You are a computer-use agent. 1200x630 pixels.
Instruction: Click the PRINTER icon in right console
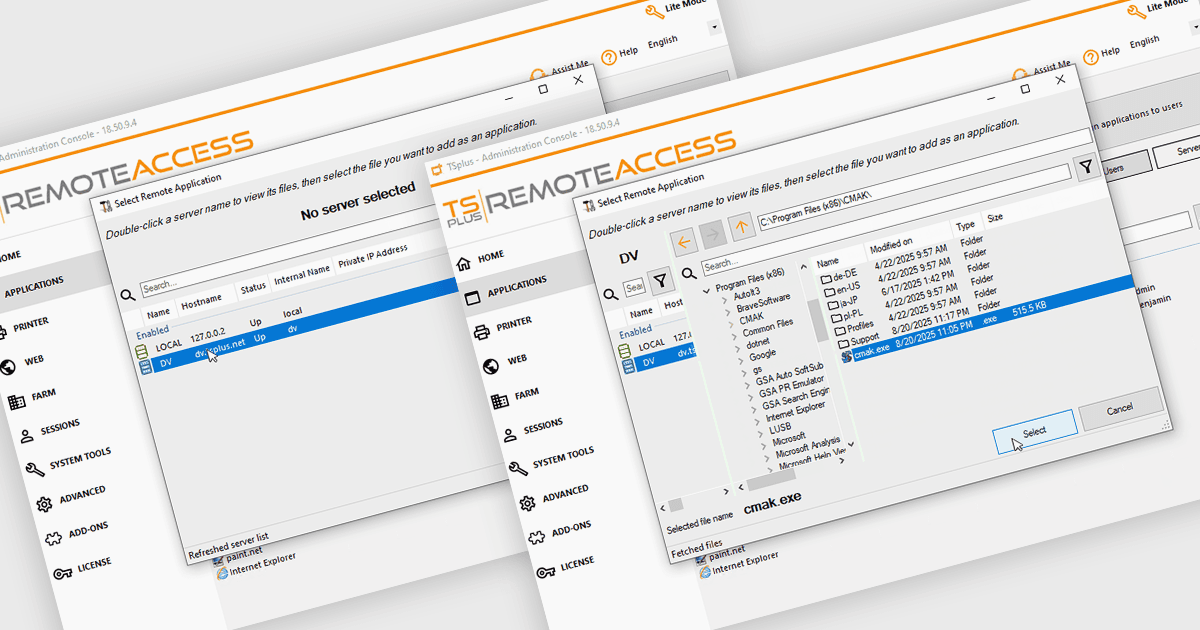[480, 332]
